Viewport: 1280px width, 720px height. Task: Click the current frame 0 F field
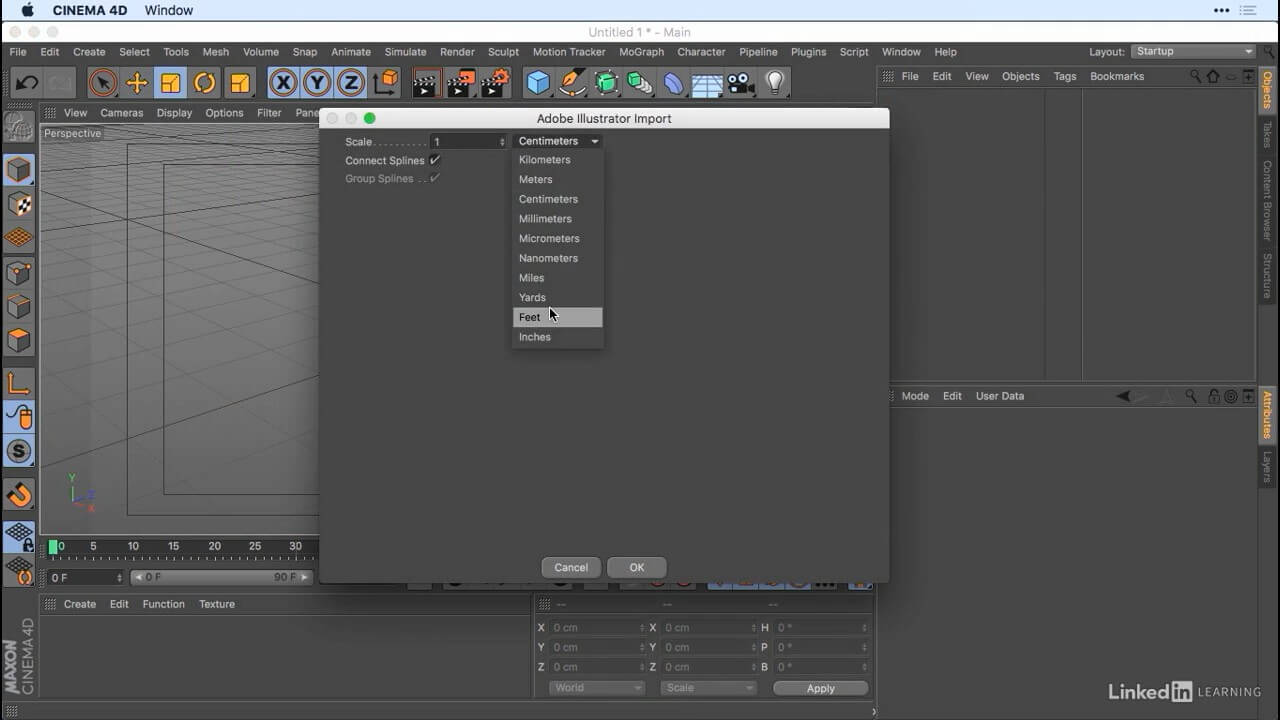click(x=85, y=577)
